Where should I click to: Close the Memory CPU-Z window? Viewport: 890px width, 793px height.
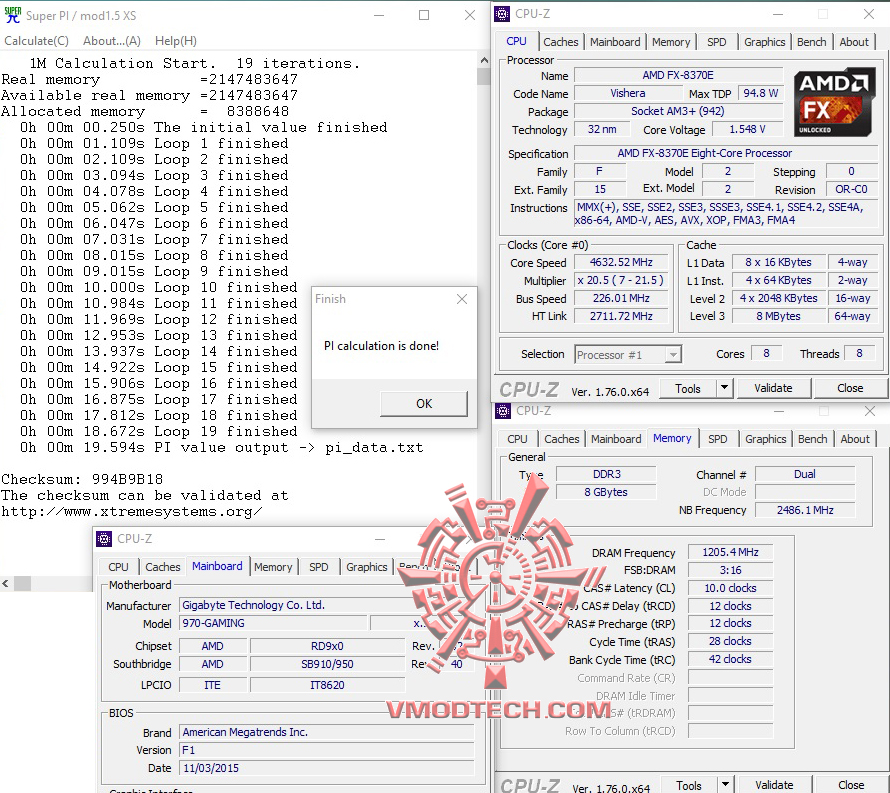coord(870,411)
